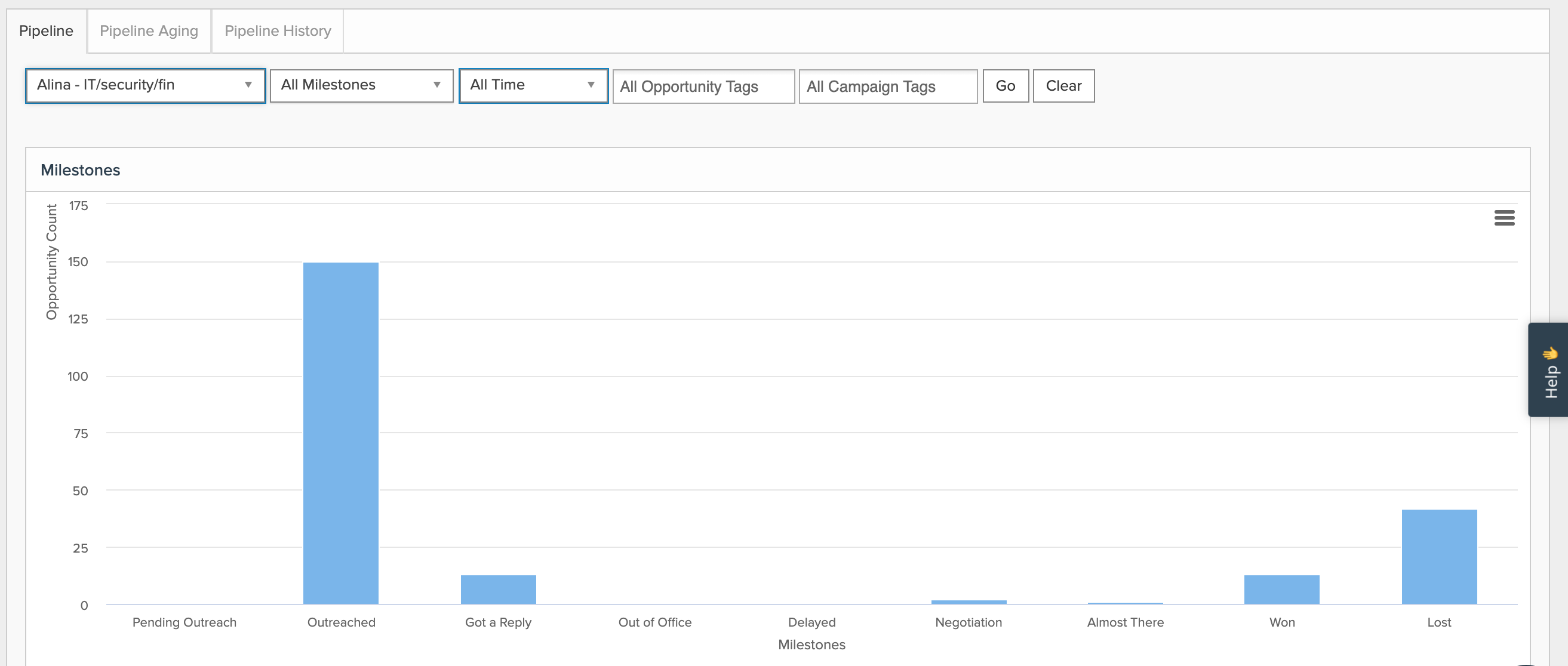
Task: Open the Pipeline History tab
Action: (x=278, y=31)
